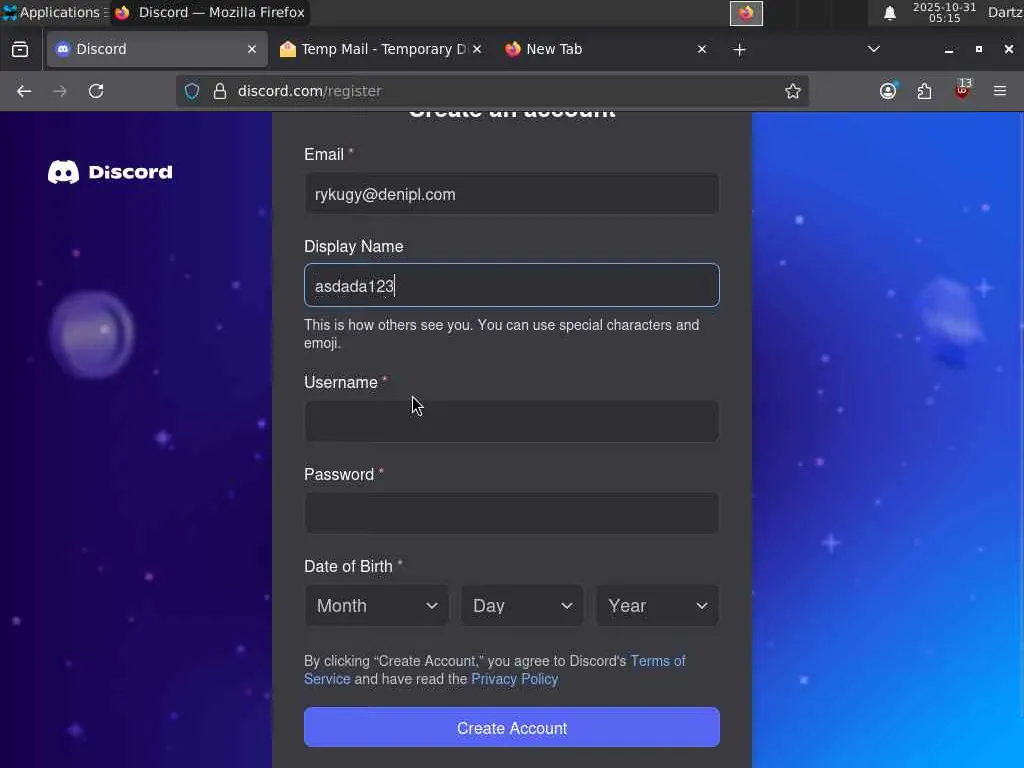Click the display name helper text
1024x768 pixels.
click(x=502, y=334)
